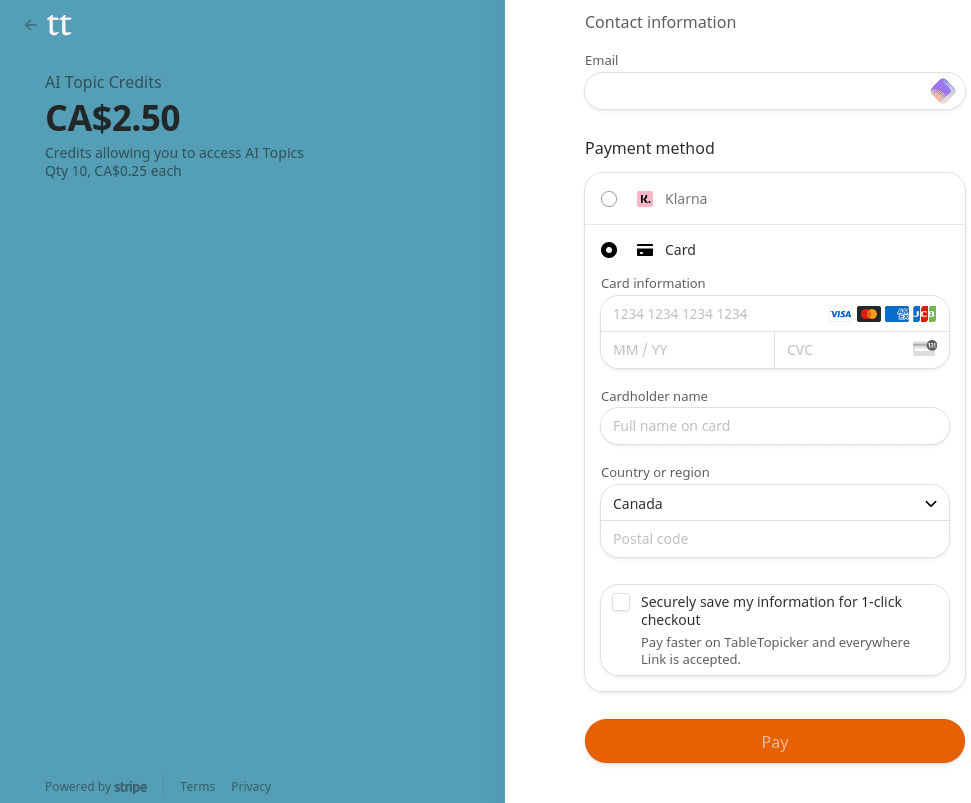The height and width of the screenshot is (803, 971).
Task: Click the JCB card brand icon
Action: point(924,314)
